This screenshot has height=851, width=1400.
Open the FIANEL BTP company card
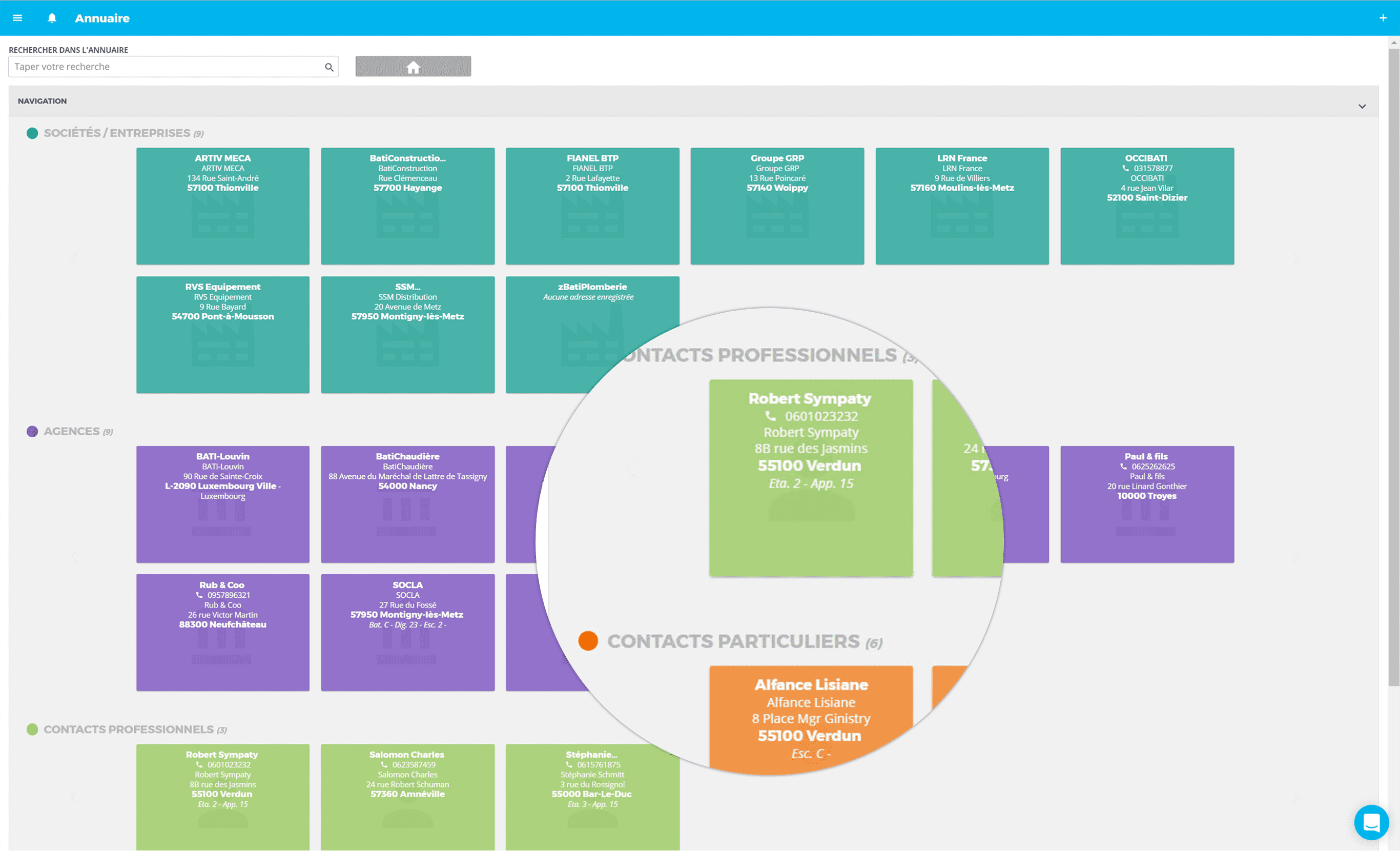(592, 207)
